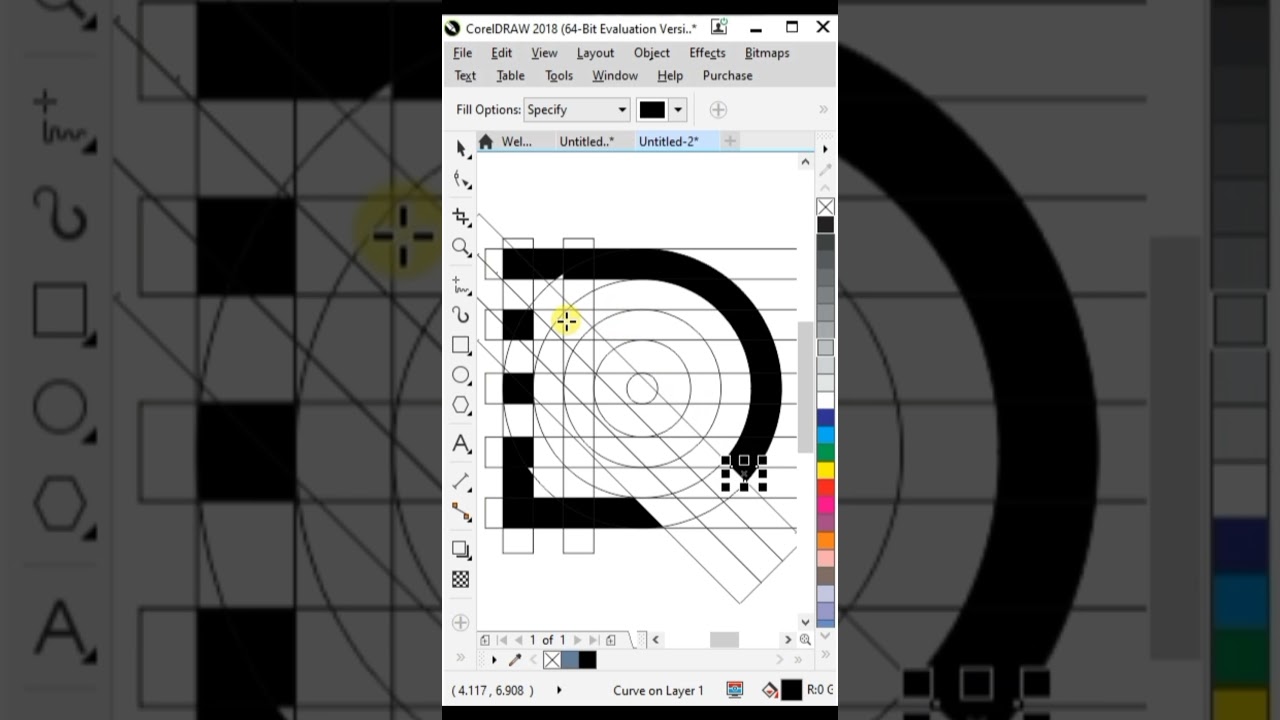This screenshot has width=1280, height=720.
Task: Pick blue-gray swatch in document palette
Action: 569,660
